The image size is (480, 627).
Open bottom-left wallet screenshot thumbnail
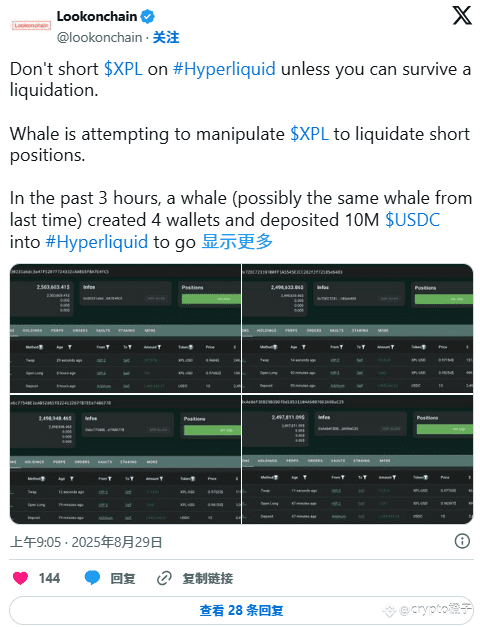point(125,459)
